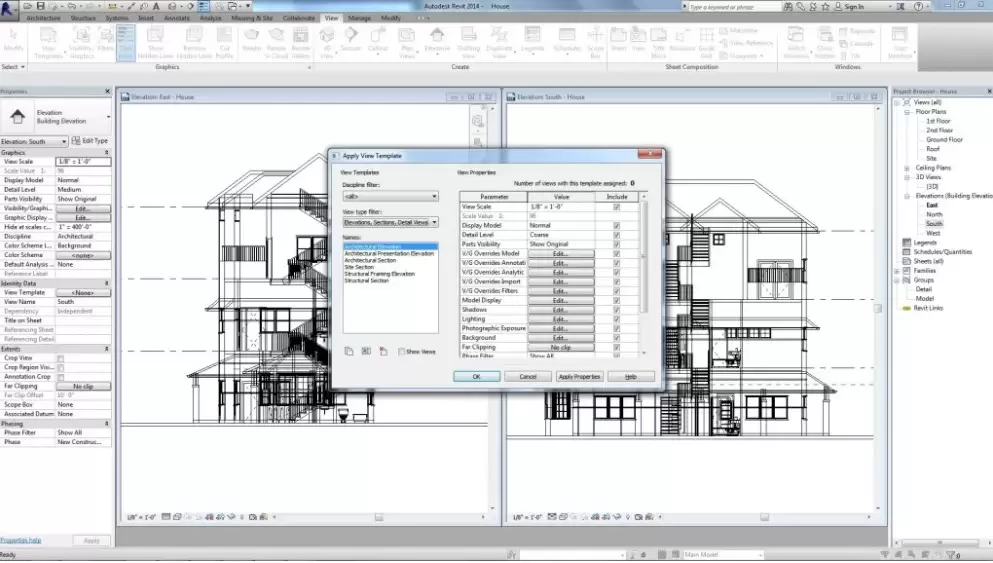
Task: Open the Discipline filter dropdown
Action: click(390, 197)
